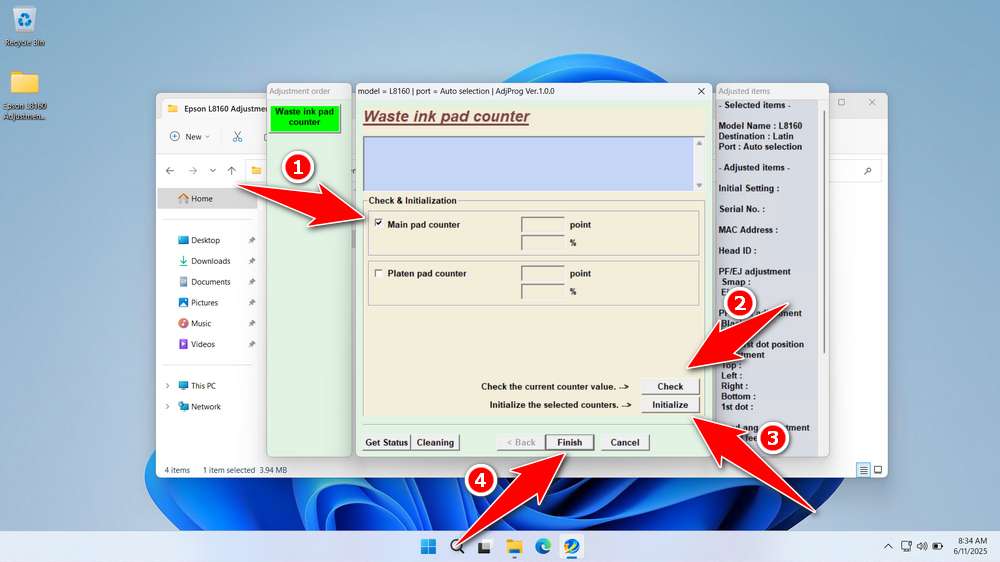The image size is (1000, 562).
Task: Click the Initialize button
Action: tap(670, 404)
